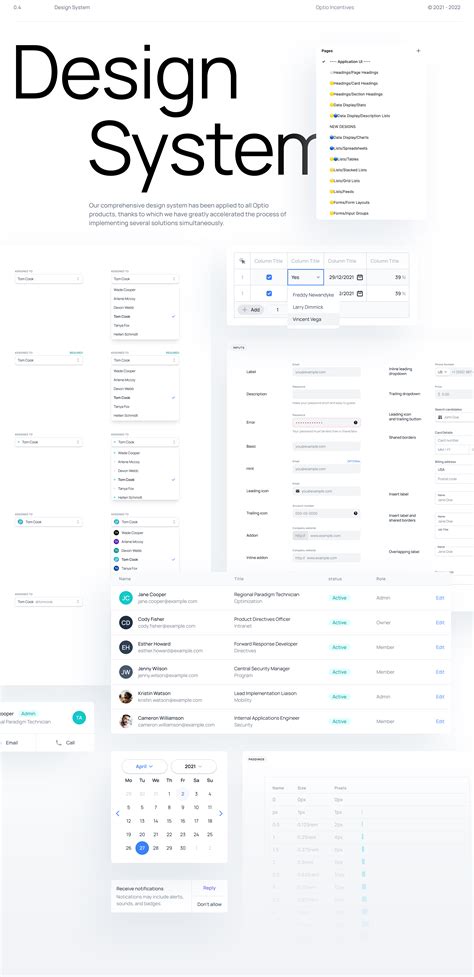Select Freddy Newandyke from the spreadsheet dropdown
This screenshot has height=977, width=474.
pos(313,295)
